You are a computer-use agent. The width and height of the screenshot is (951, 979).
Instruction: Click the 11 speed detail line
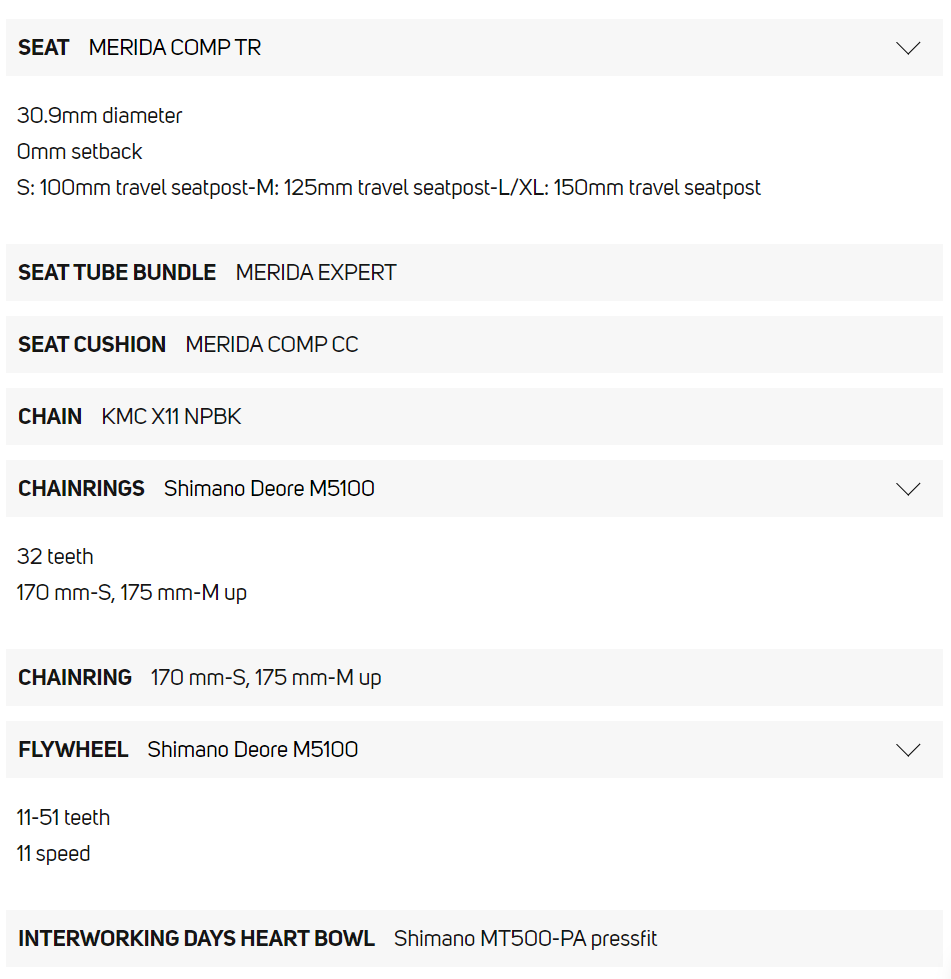54,854
